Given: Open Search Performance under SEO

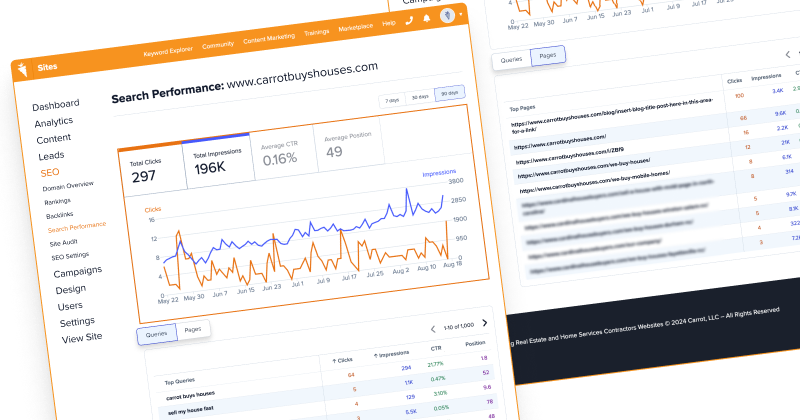Looking at the screenshot, I should pos(77,227).
